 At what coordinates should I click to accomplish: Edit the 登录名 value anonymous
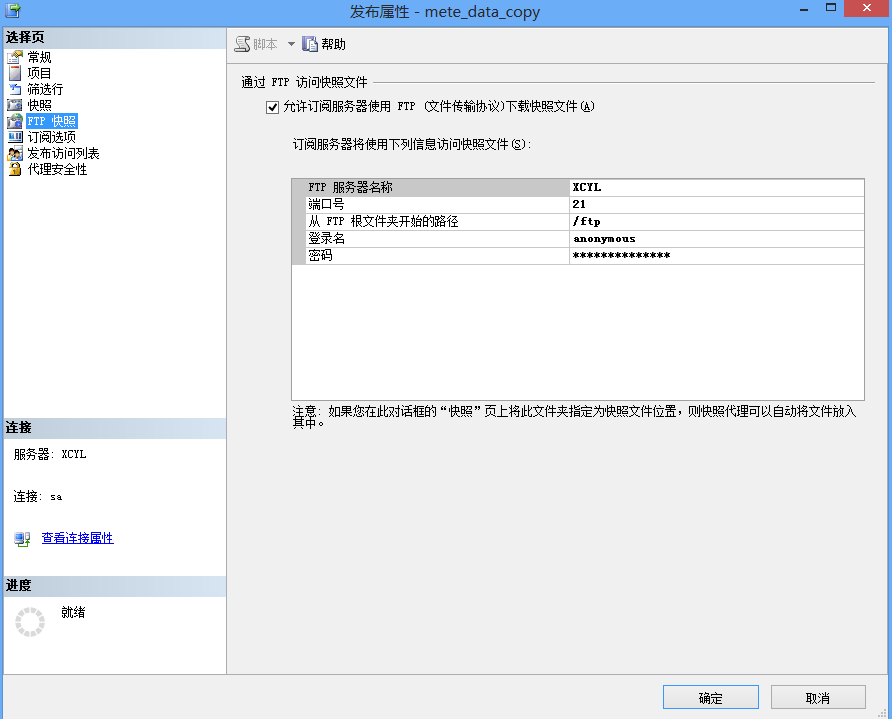pos(717,238)
